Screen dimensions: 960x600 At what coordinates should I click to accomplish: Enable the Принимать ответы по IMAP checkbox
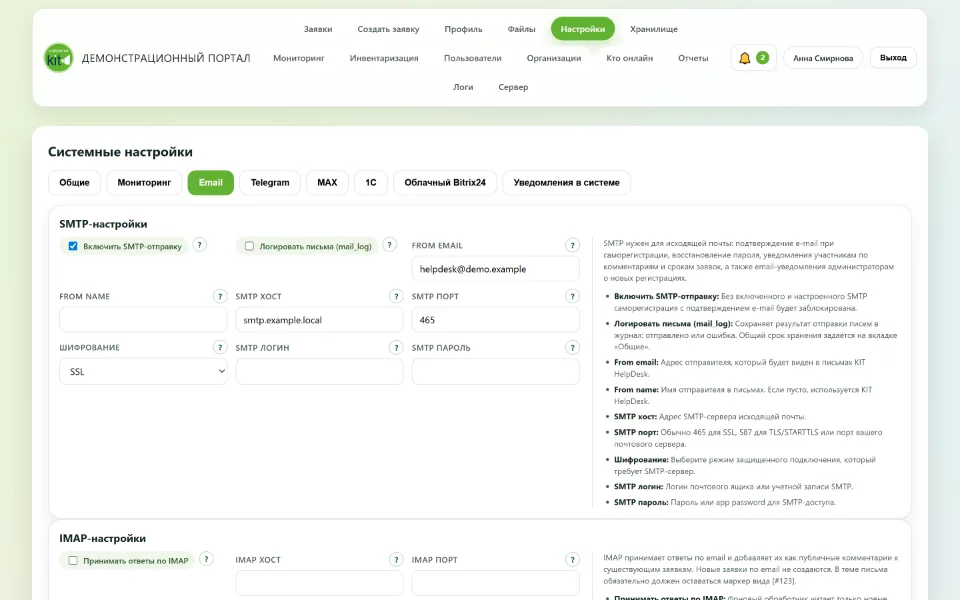73,560
